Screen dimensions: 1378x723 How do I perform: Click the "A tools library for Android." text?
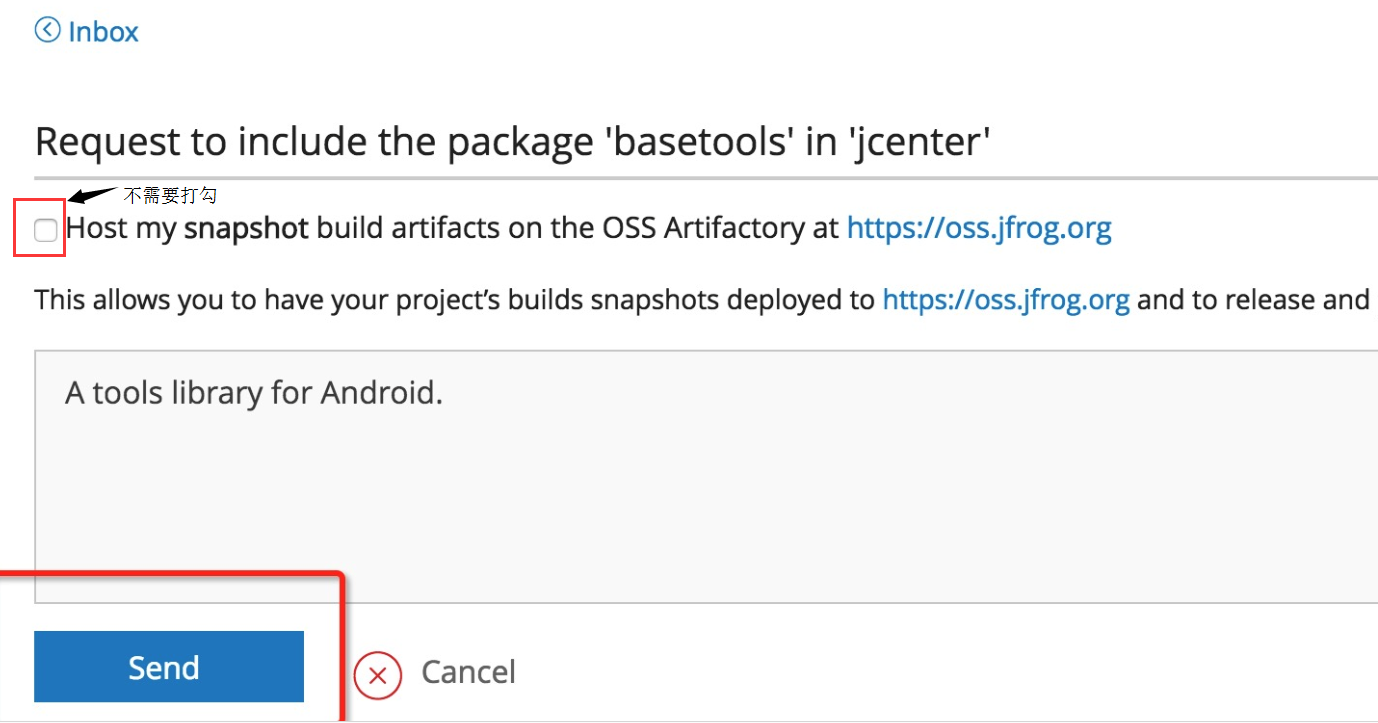coord(253,393)
